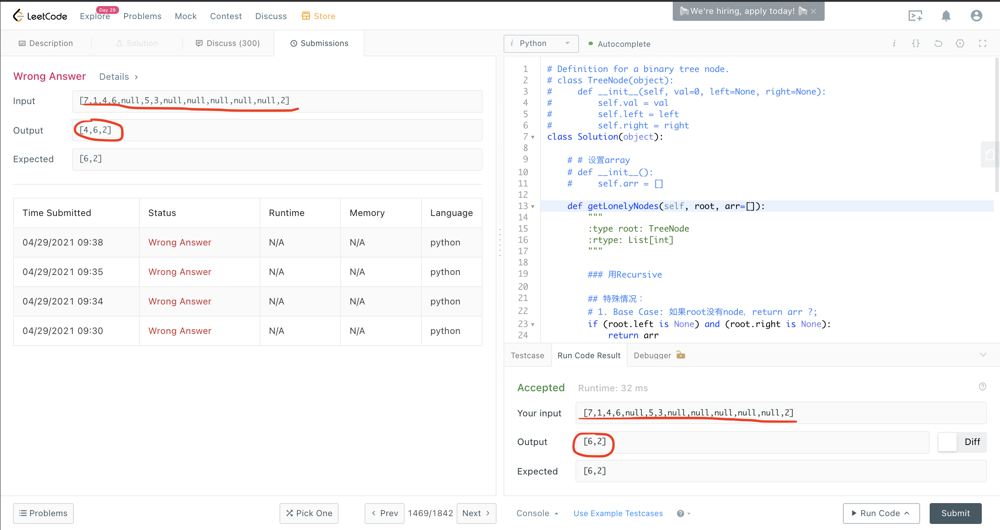1000x530 pixels.
Task: Open the user profile avatar menu
Action: 976,16
